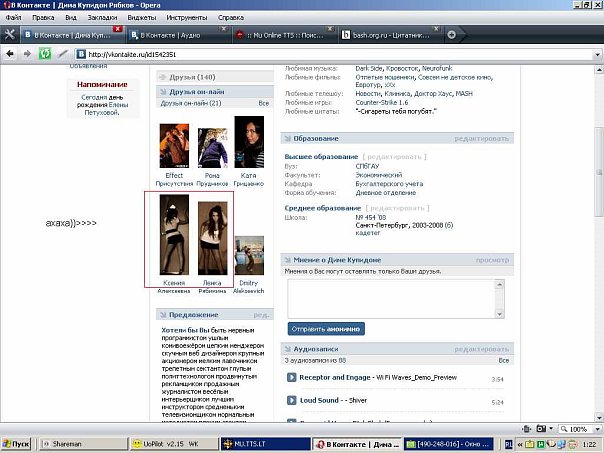This screenshot has height=453, width=604.
Task: Open the Файл menu
Action: [x=13, y=17]
